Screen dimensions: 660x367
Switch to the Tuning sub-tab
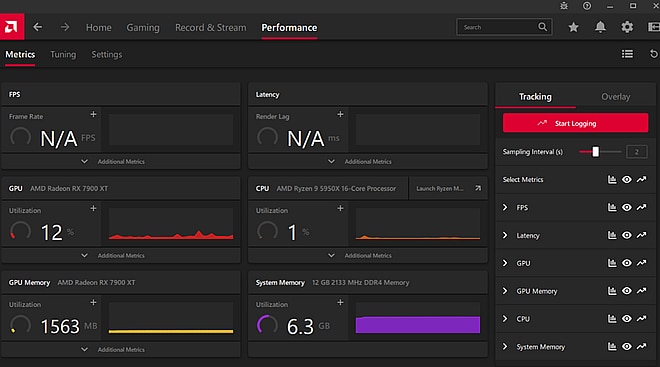tap(63, 54)
